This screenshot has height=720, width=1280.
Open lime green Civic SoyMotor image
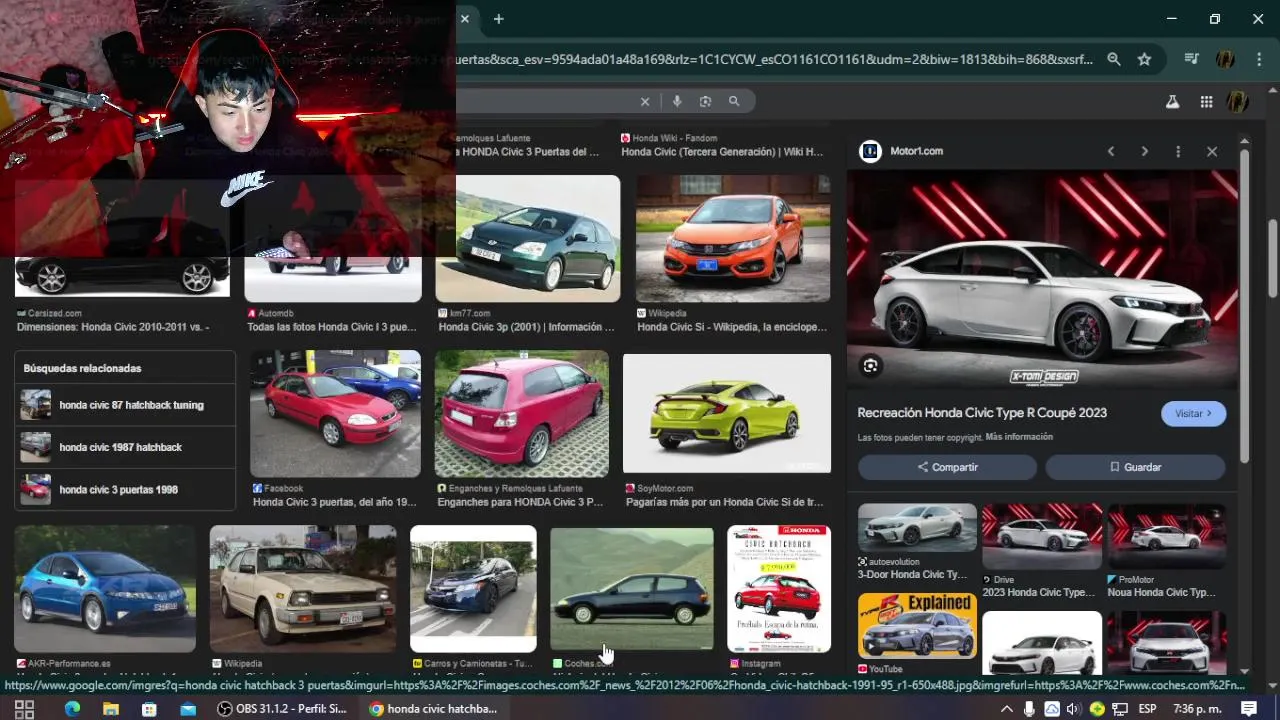click(727, 413)
